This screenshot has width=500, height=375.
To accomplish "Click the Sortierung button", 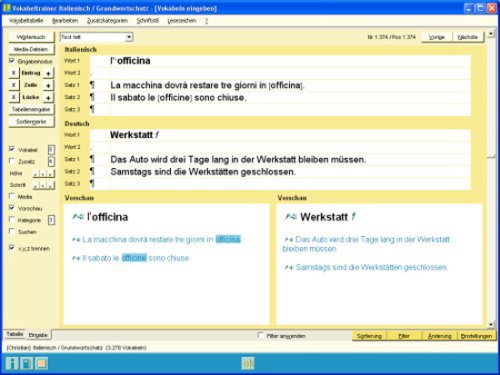I will tap(369, 336).
